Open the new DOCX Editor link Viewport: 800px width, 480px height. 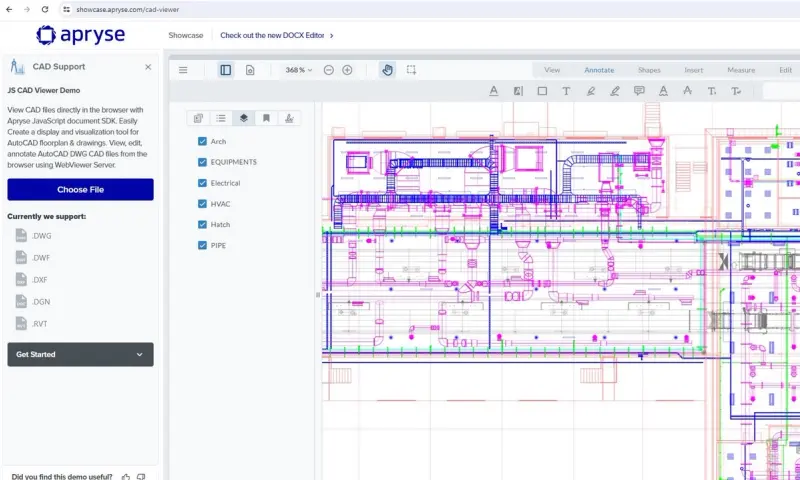coord(276,35)
